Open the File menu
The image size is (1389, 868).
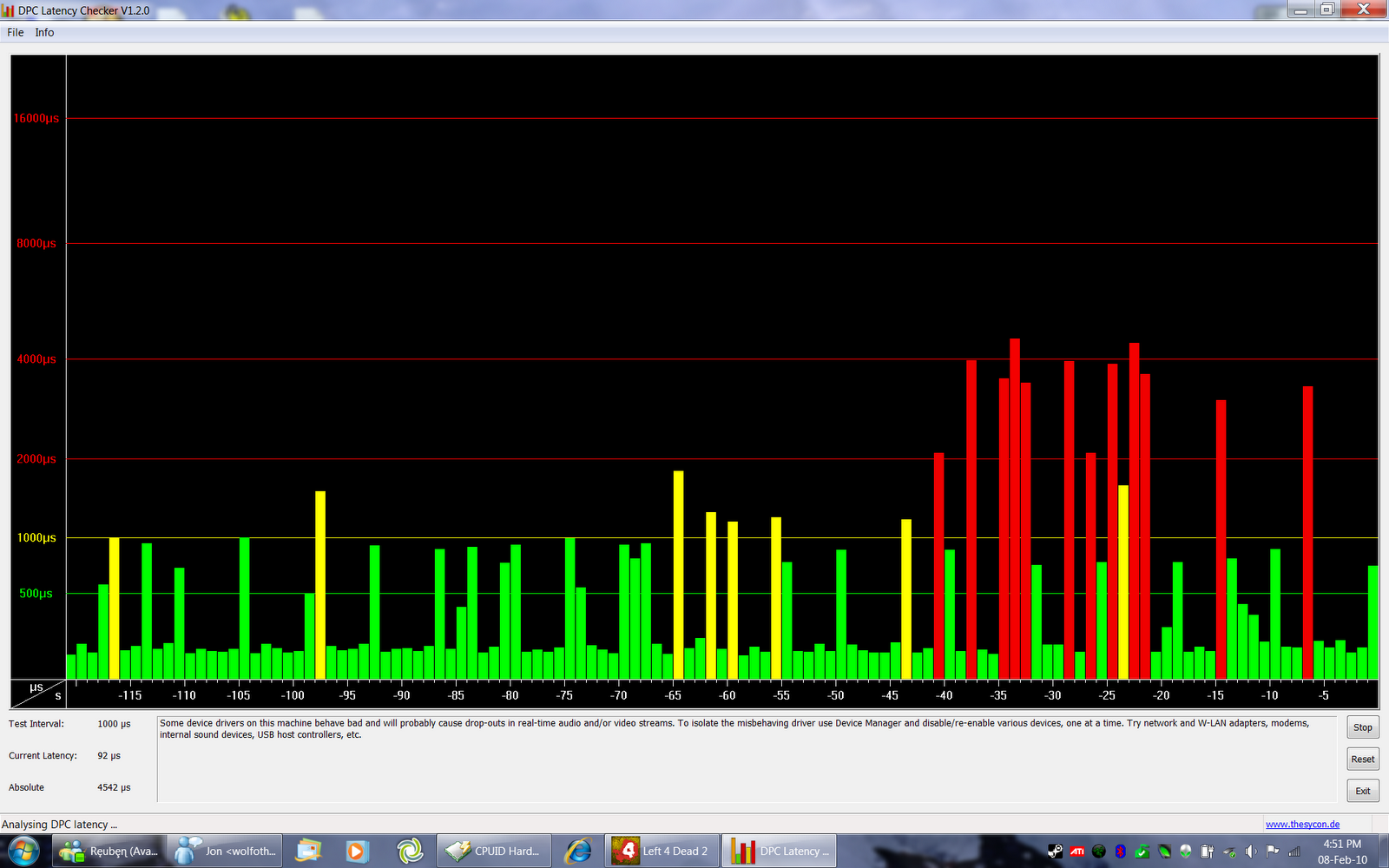point(16,33)
